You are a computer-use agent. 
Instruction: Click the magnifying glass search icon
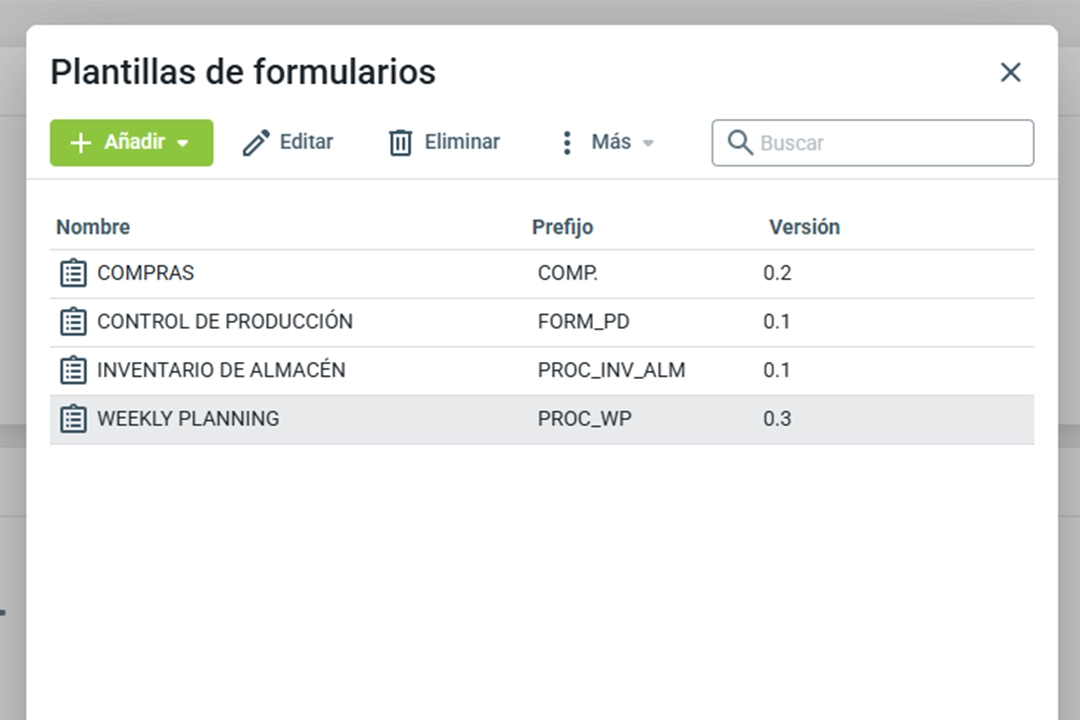[x=740, y=143]
